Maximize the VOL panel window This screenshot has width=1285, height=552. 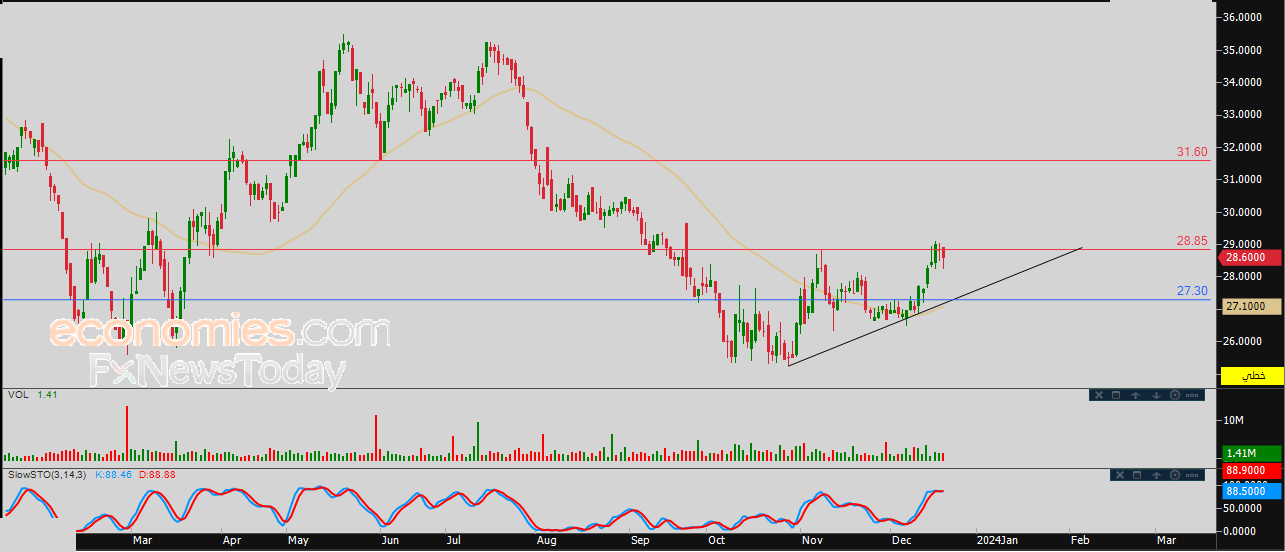coord(1116,395)
